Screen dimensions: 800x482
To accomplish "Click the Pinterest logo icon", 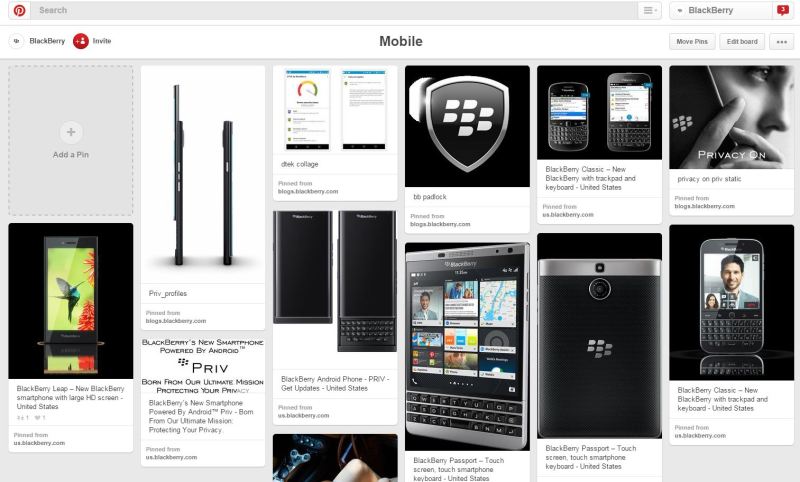I will [19, 10].
